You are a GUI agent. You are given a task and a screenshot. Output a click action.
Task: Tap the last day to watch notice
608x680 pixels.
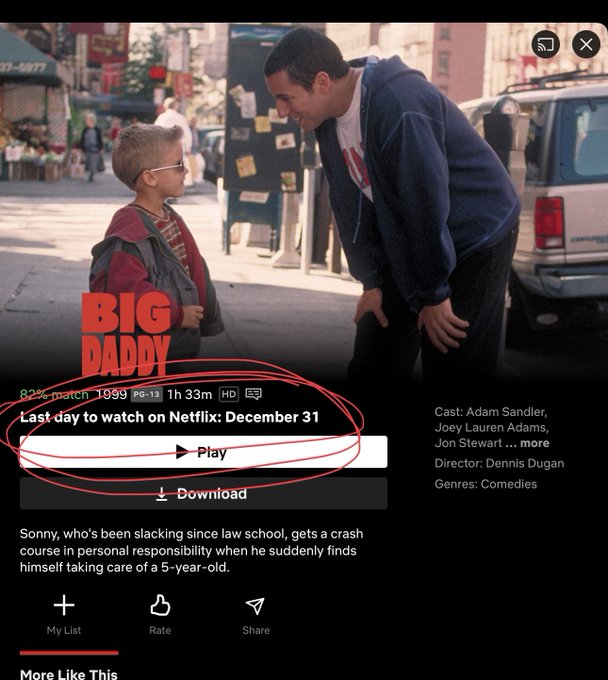tap(170, 417)
